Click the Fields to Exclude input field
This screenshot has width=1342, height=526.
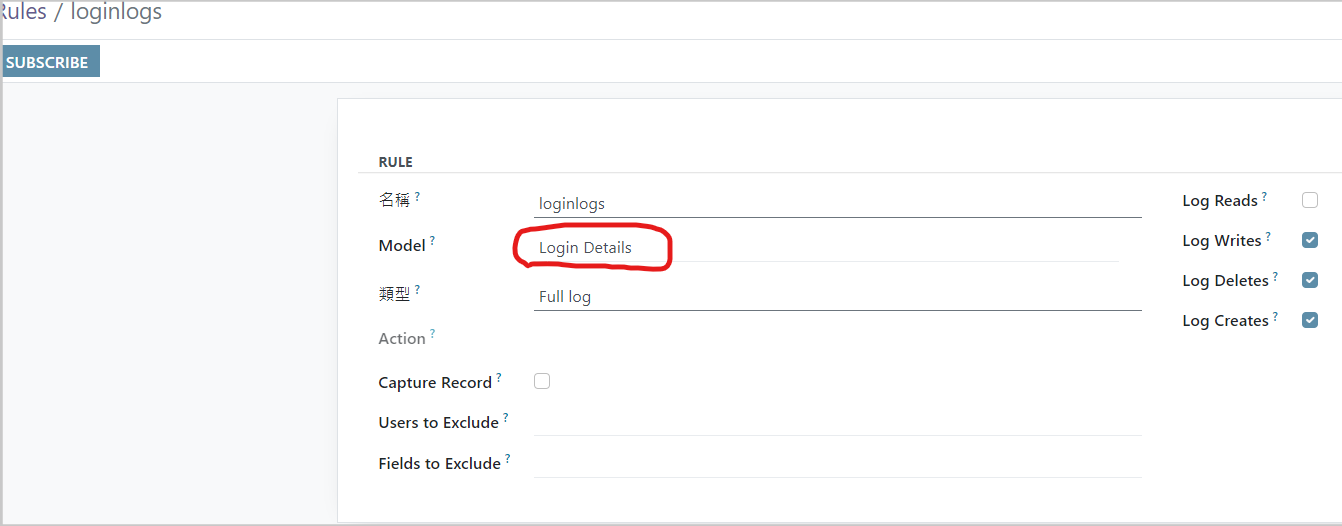tap(836, 464)
